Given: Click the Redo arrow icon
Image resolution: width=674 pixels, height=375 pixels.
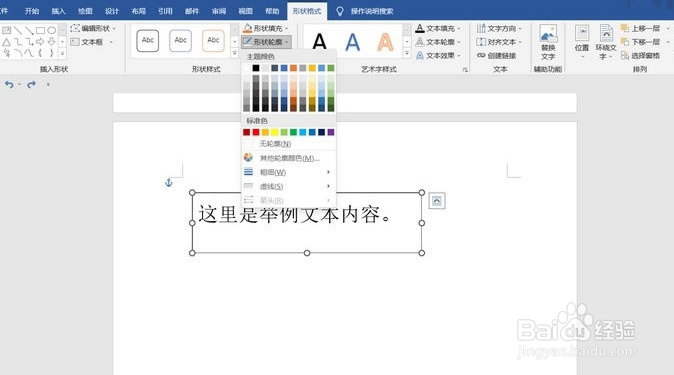Looking at the screenshot, I should tap(31, 84).
